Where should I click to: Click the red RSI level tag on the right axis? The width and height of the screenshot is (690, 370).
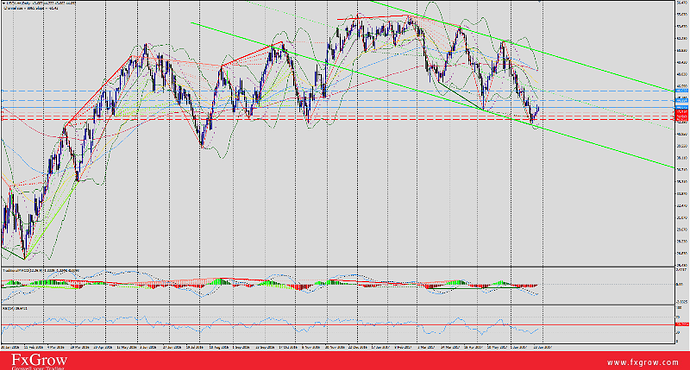pyautogui.click(x=682, y=324)
